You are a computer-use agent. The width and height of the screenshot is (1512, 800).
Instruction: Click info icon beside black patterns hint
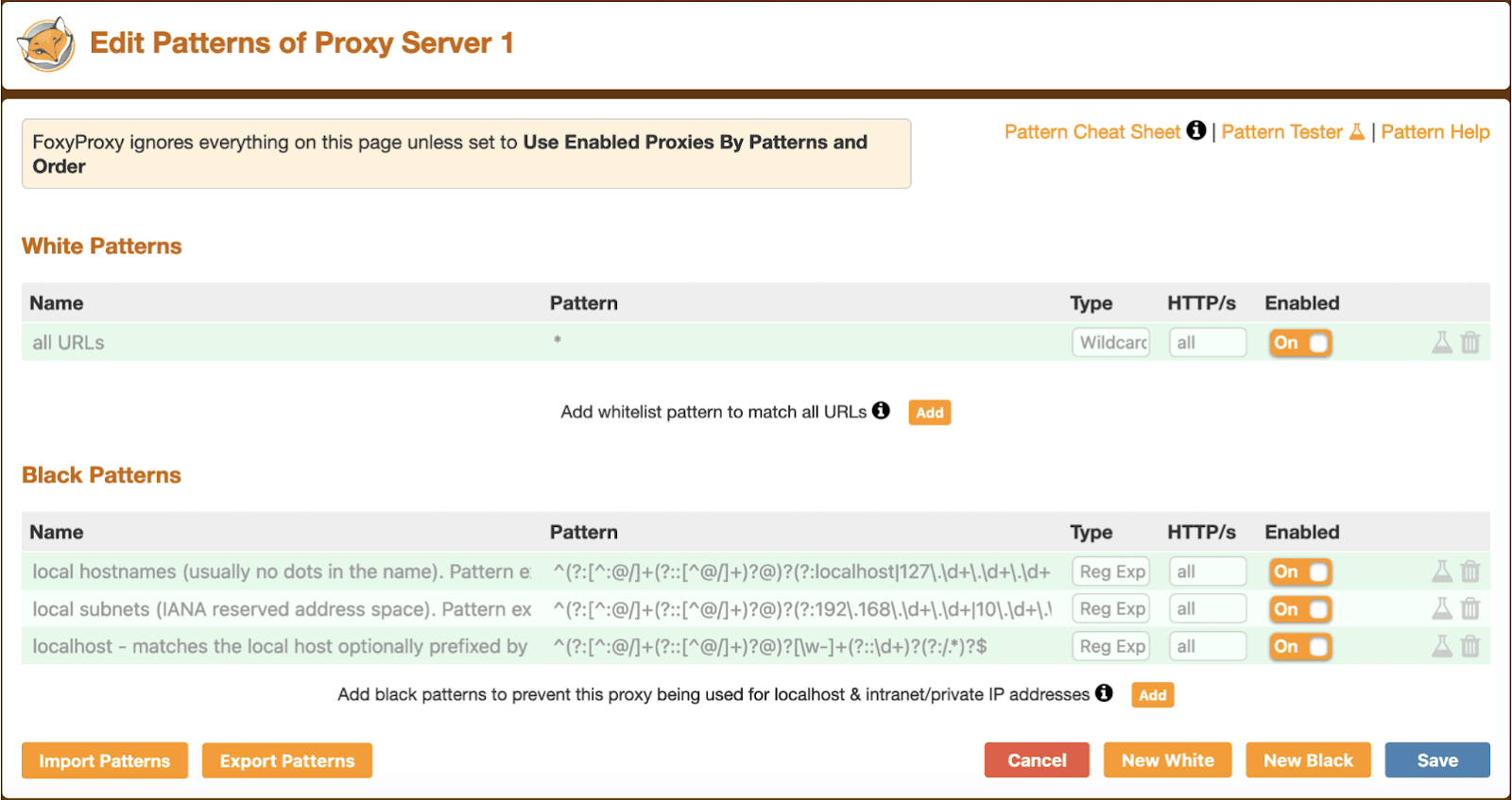1104,692
